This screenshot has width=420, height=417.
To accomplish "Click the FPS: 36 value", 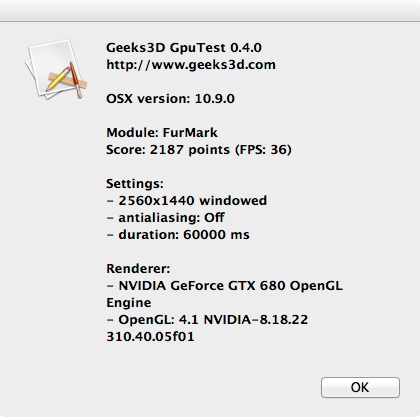I will click(263, 150).
